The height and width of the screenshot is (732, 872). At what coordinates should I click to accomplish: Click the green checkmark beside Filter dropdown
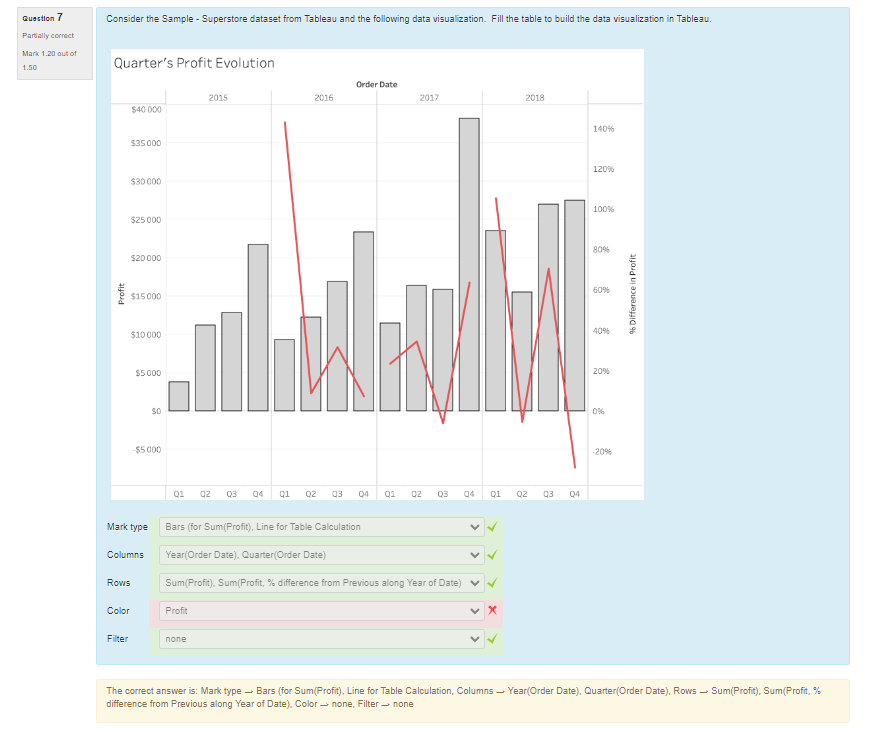click(492, 639)
